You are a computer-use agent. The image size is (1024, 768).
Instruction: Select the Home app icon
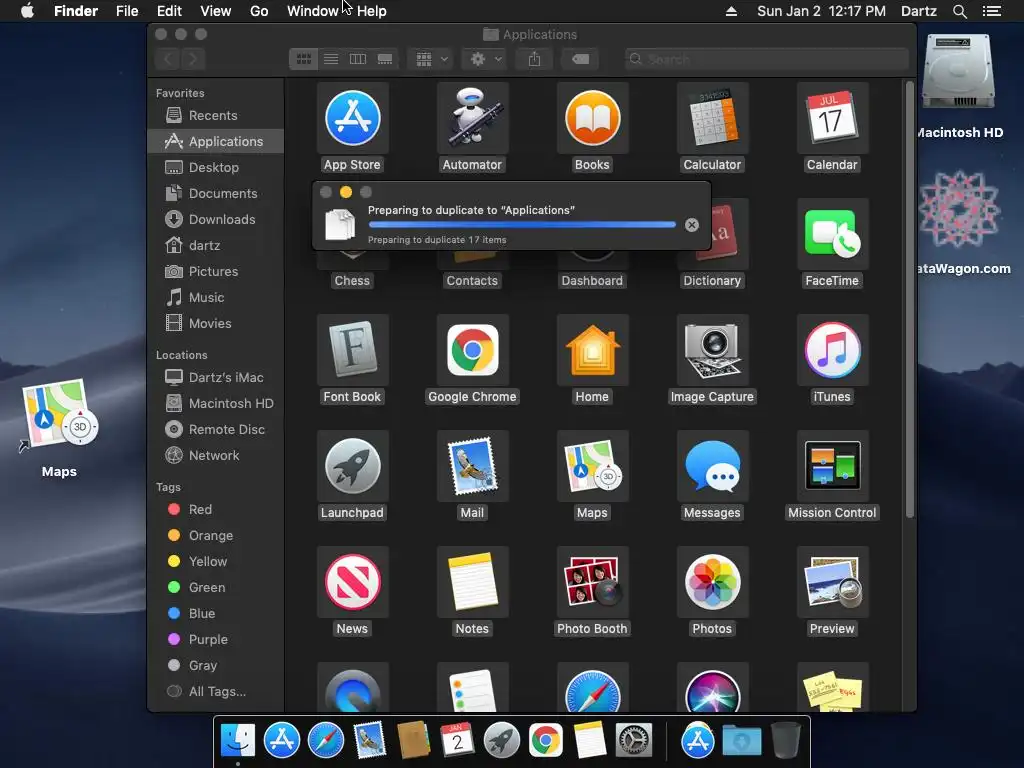pos(592,349)
